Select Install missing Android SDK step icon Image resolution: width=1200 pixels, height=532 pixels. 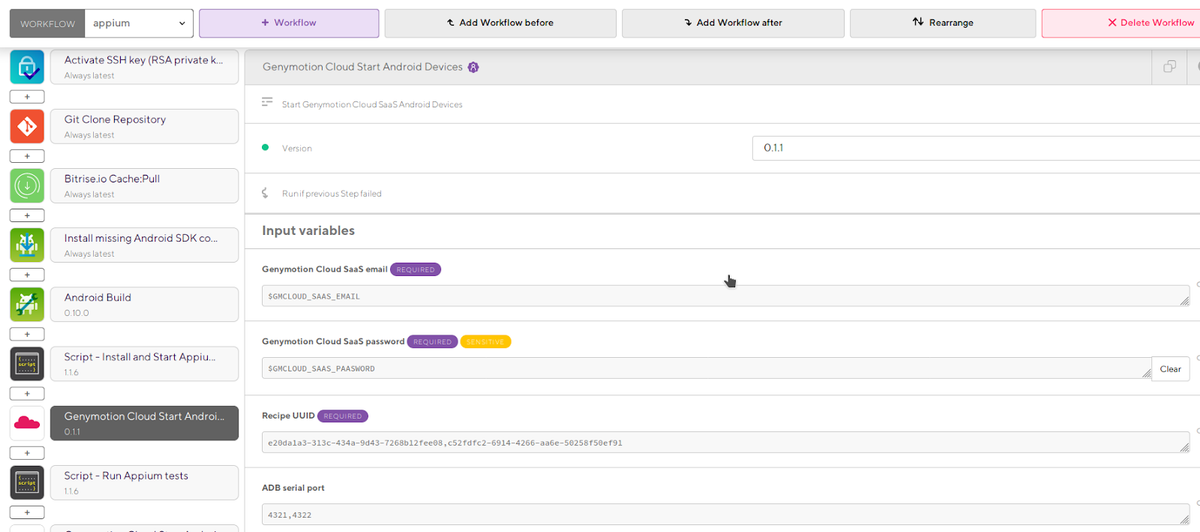(x=27, y=245)
